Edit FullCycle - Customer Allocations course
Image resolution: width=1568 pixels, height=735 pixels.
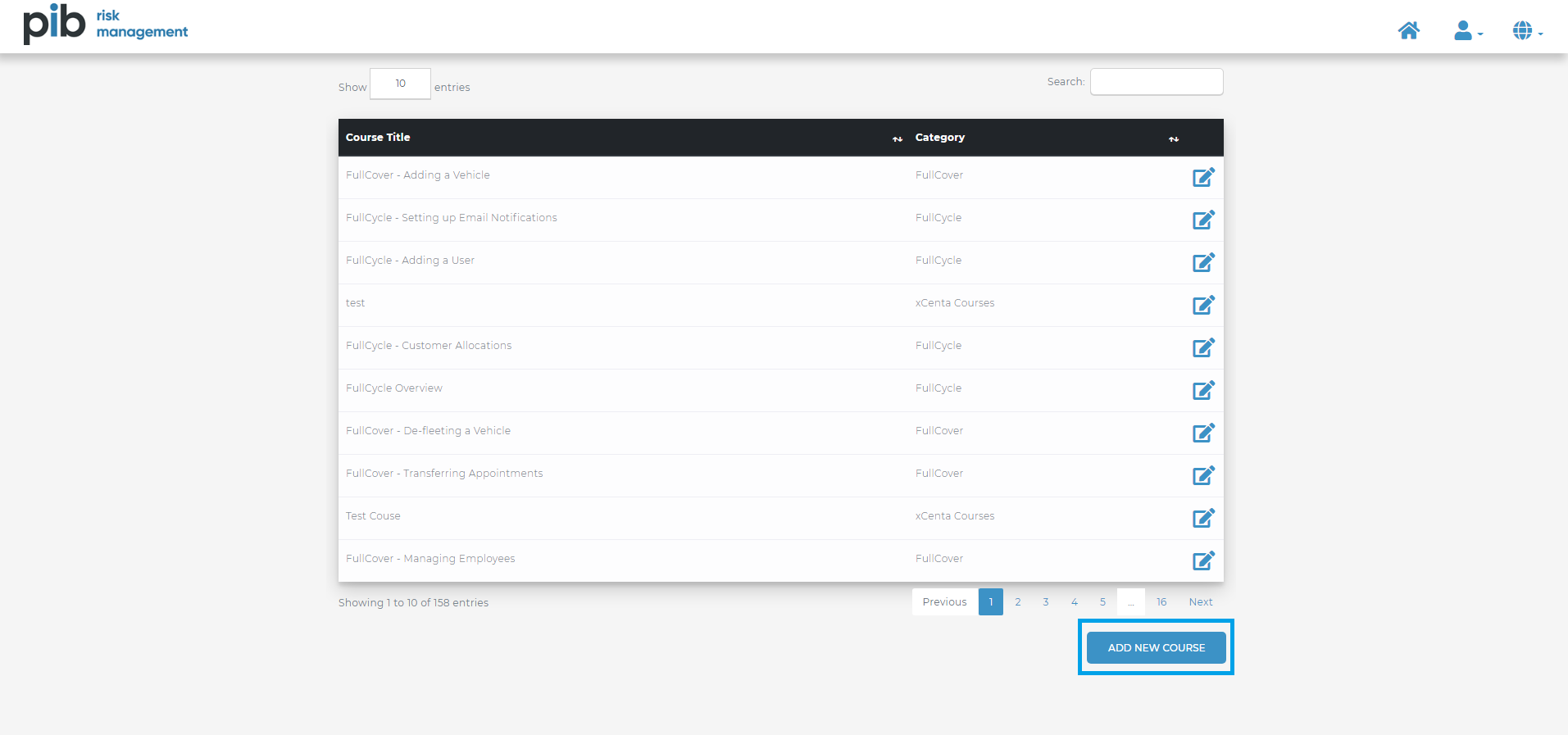1203,347
